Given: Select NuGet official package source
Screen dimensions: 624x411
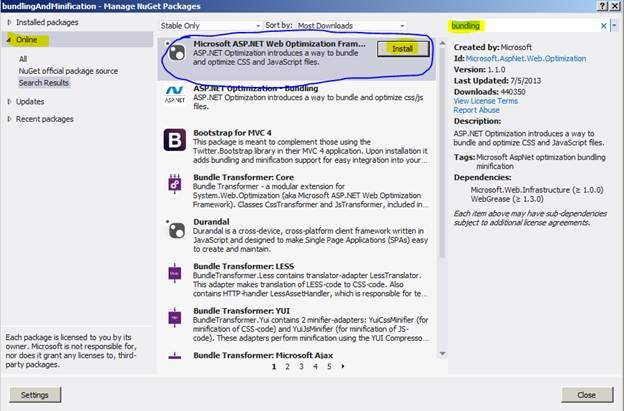Looking at the screenshot, I should tap(68, 71).
